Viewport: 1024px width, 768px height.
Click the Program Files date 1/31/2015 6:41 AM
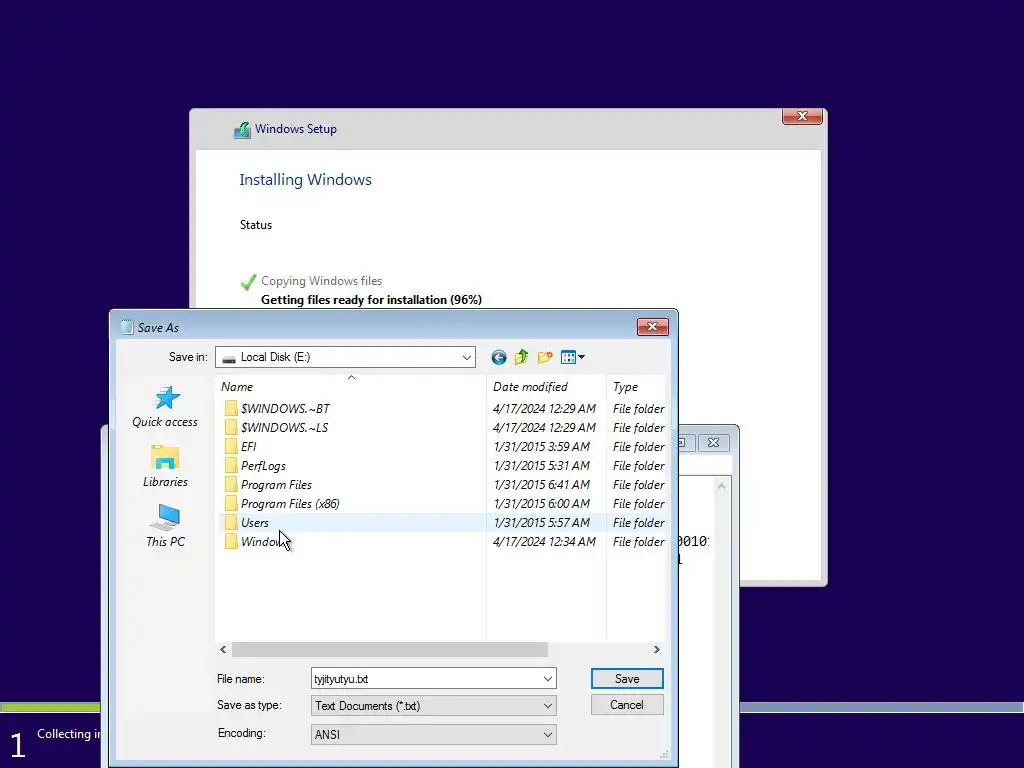[x=541, y=485]
